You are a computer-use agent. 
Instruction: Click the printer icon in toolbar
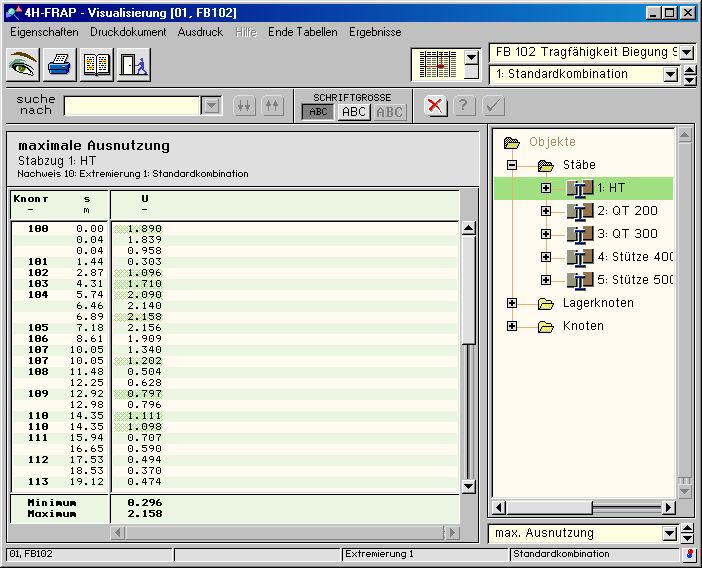(x=60, y=65)
